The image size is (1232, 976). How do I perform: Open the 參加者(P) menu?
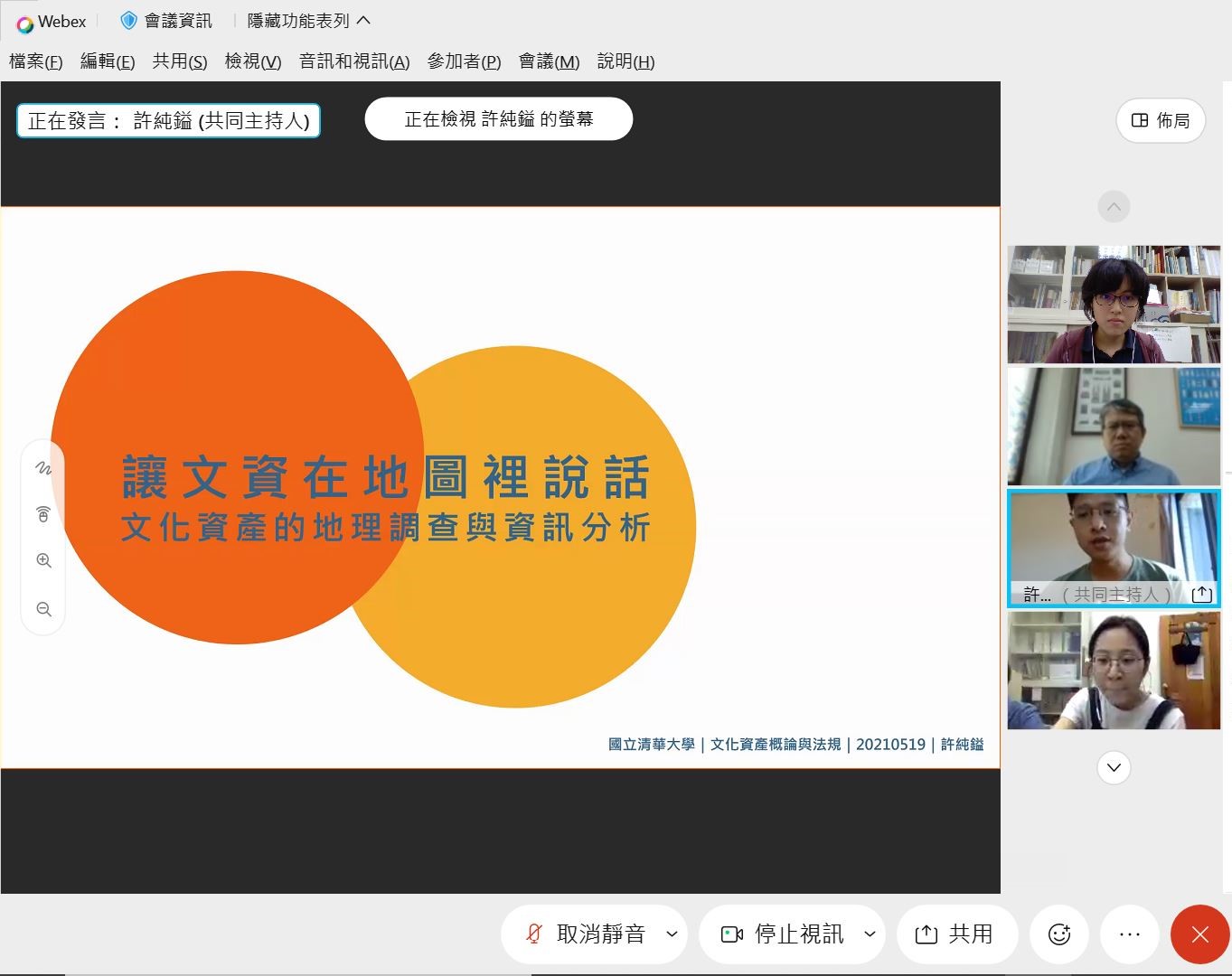point(464,61)
